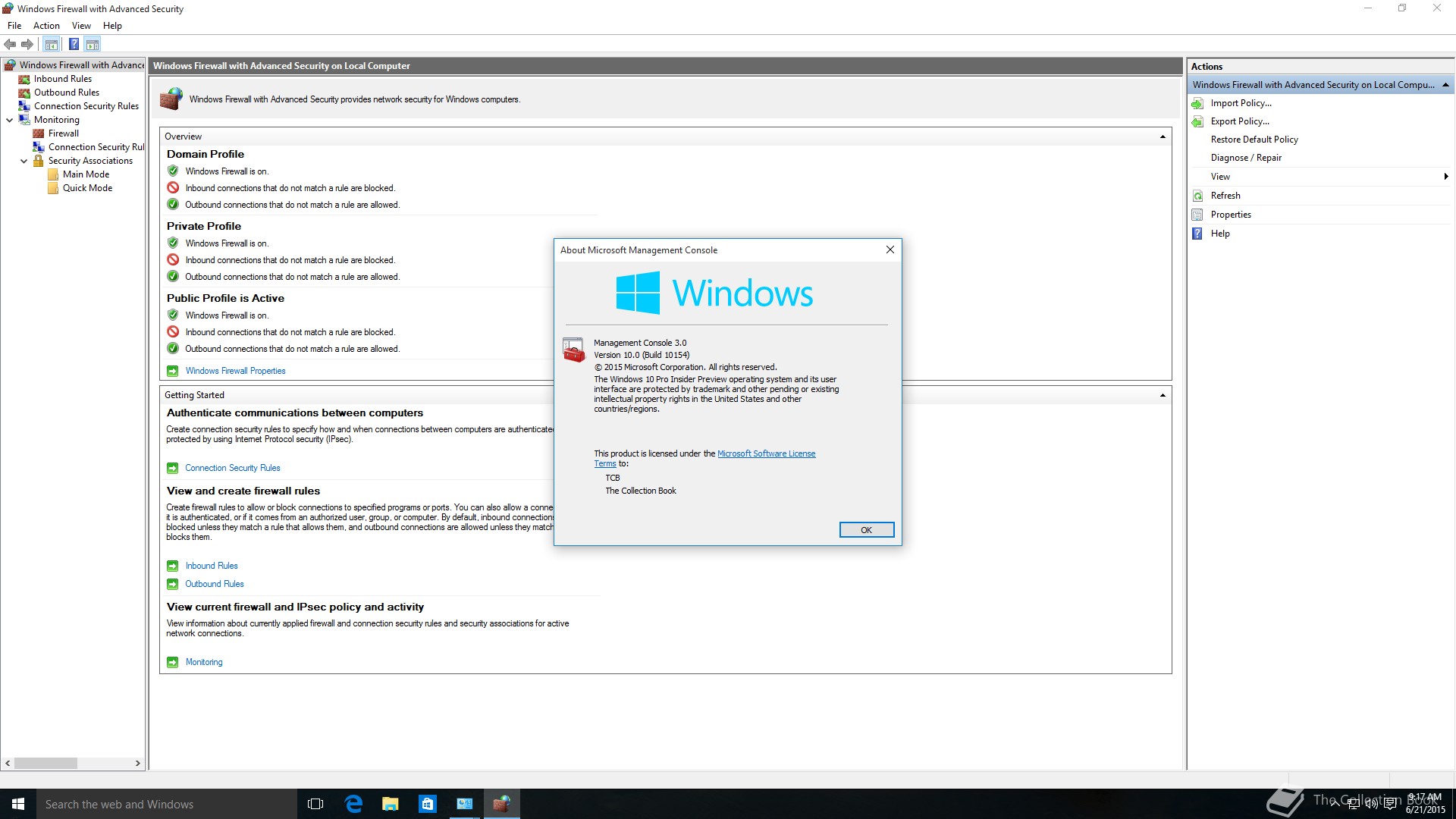Open Windows Firewall Properties link
The image size is (1456, 819).
coord(235,371)
